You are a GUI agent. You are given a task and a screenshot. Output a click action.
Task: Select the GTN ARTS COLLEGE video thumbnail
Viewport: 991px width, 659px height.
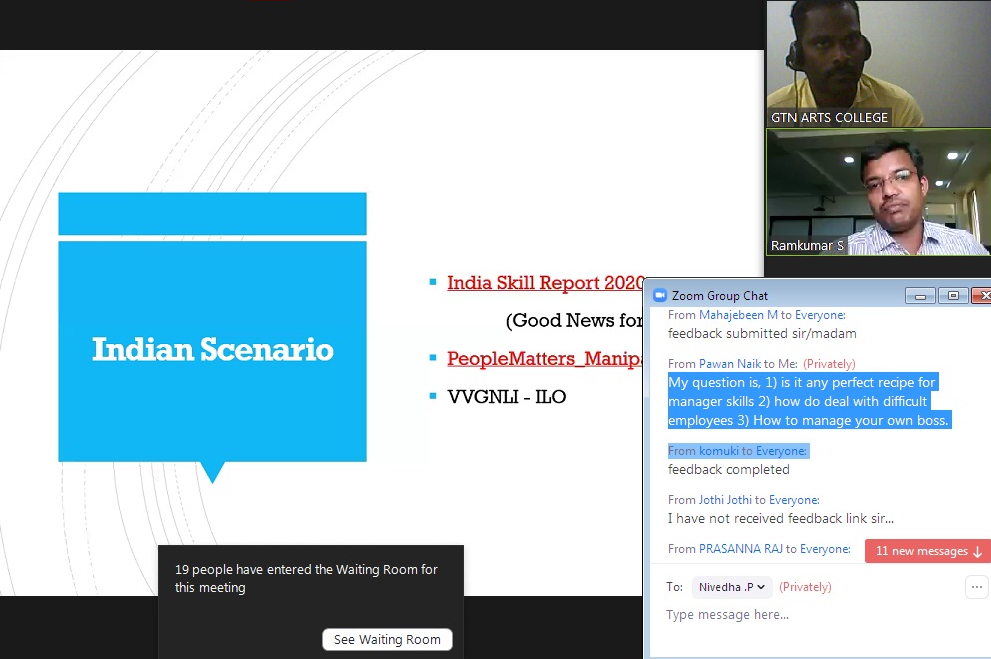click(x=879, y=64)
